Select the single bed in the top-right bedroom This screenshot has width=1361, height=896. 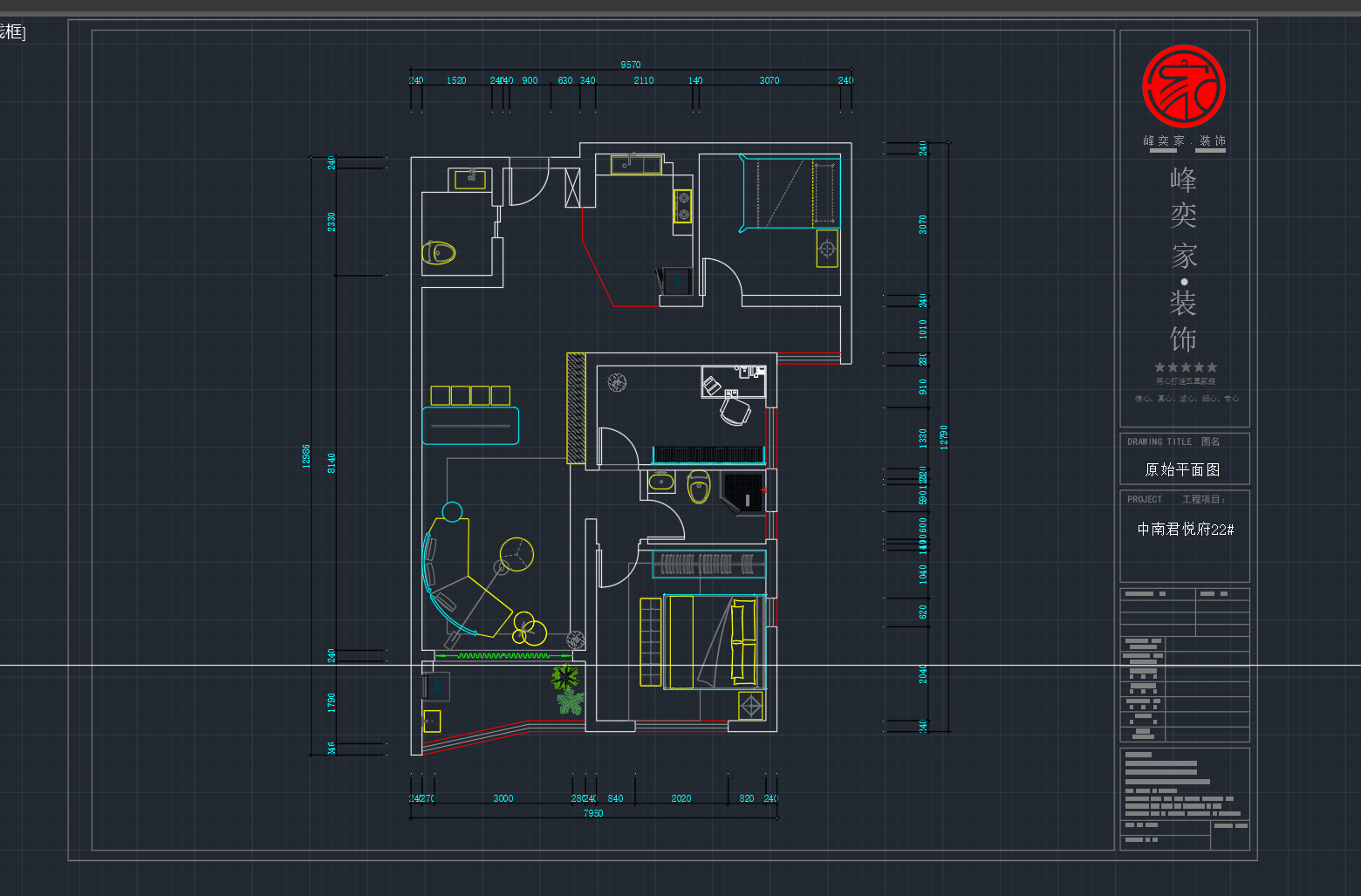coord(789,194)
